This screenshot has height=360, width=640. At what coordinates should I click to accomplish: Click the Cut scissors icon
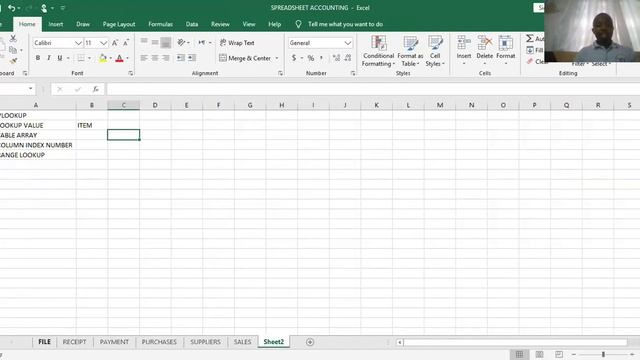click(x=13, y=39)
